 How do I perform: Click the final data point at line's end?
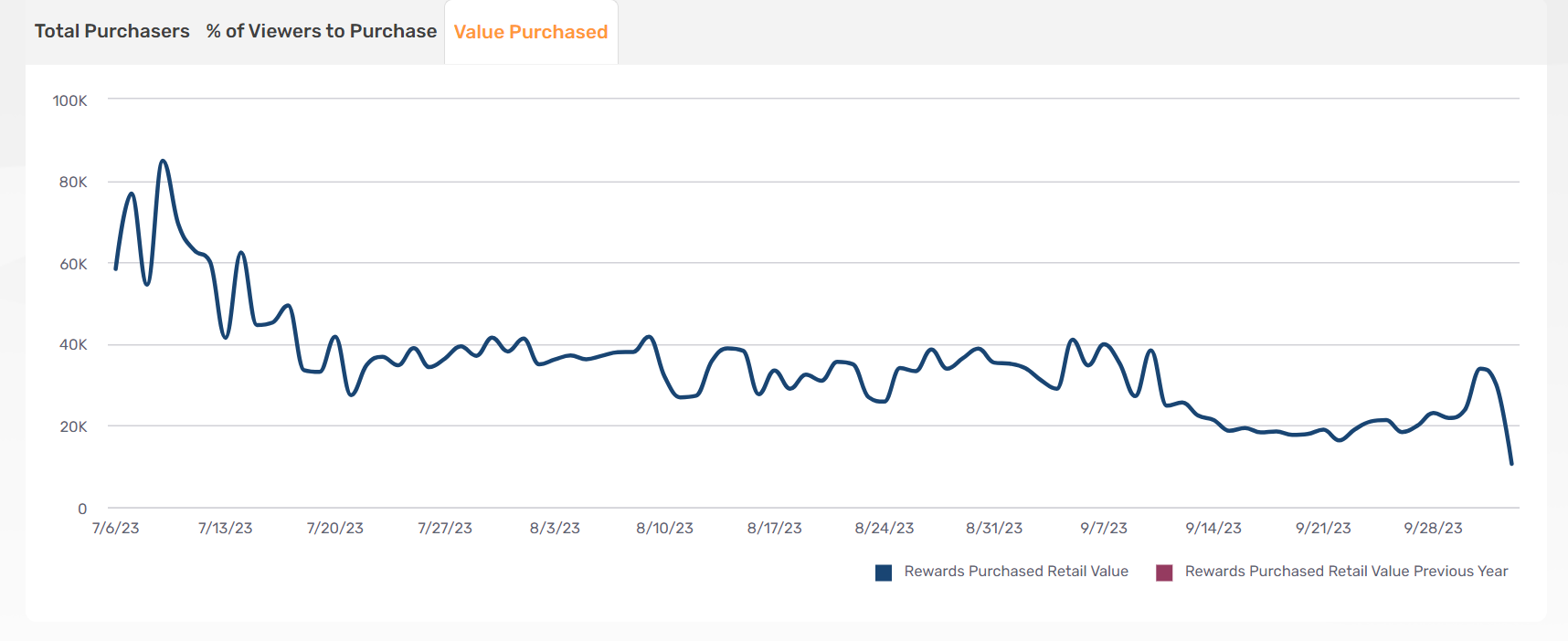click(1511, 464)
